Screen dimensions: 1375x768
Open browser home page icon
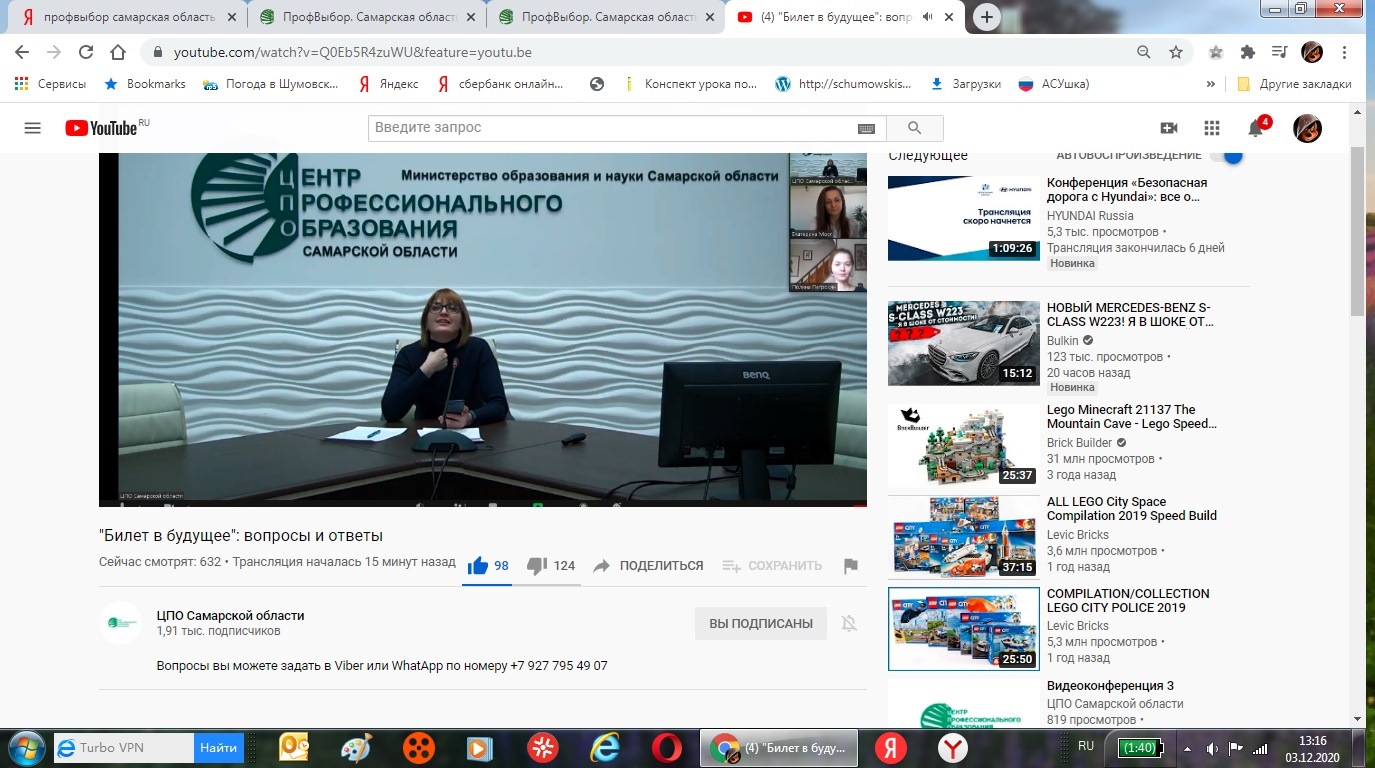(118, 52)
